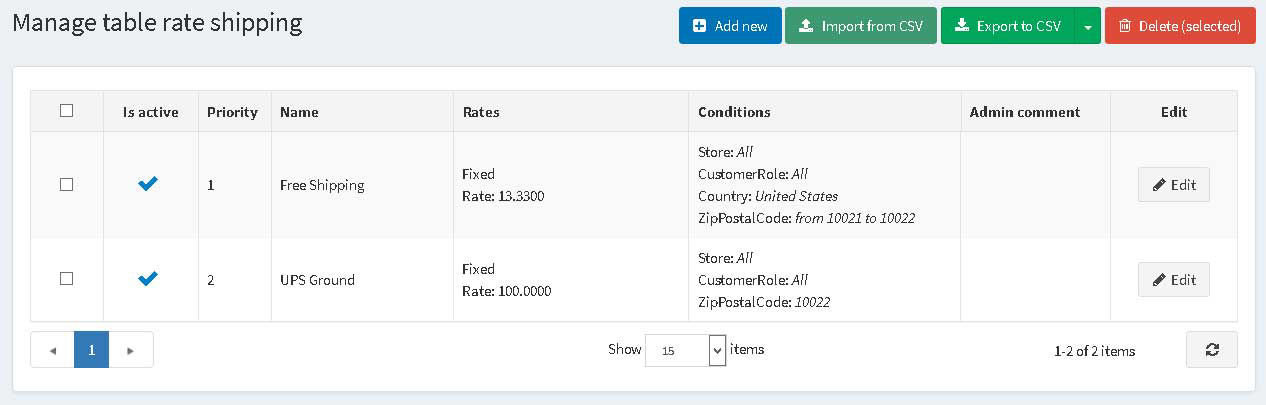Go to previous page arrow
Viewport: 1266px width, 405px height.
click(53, 350)
